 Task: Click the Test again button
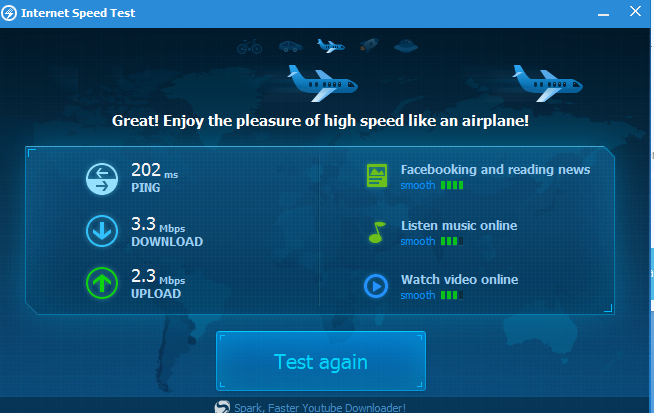[321, 361]
